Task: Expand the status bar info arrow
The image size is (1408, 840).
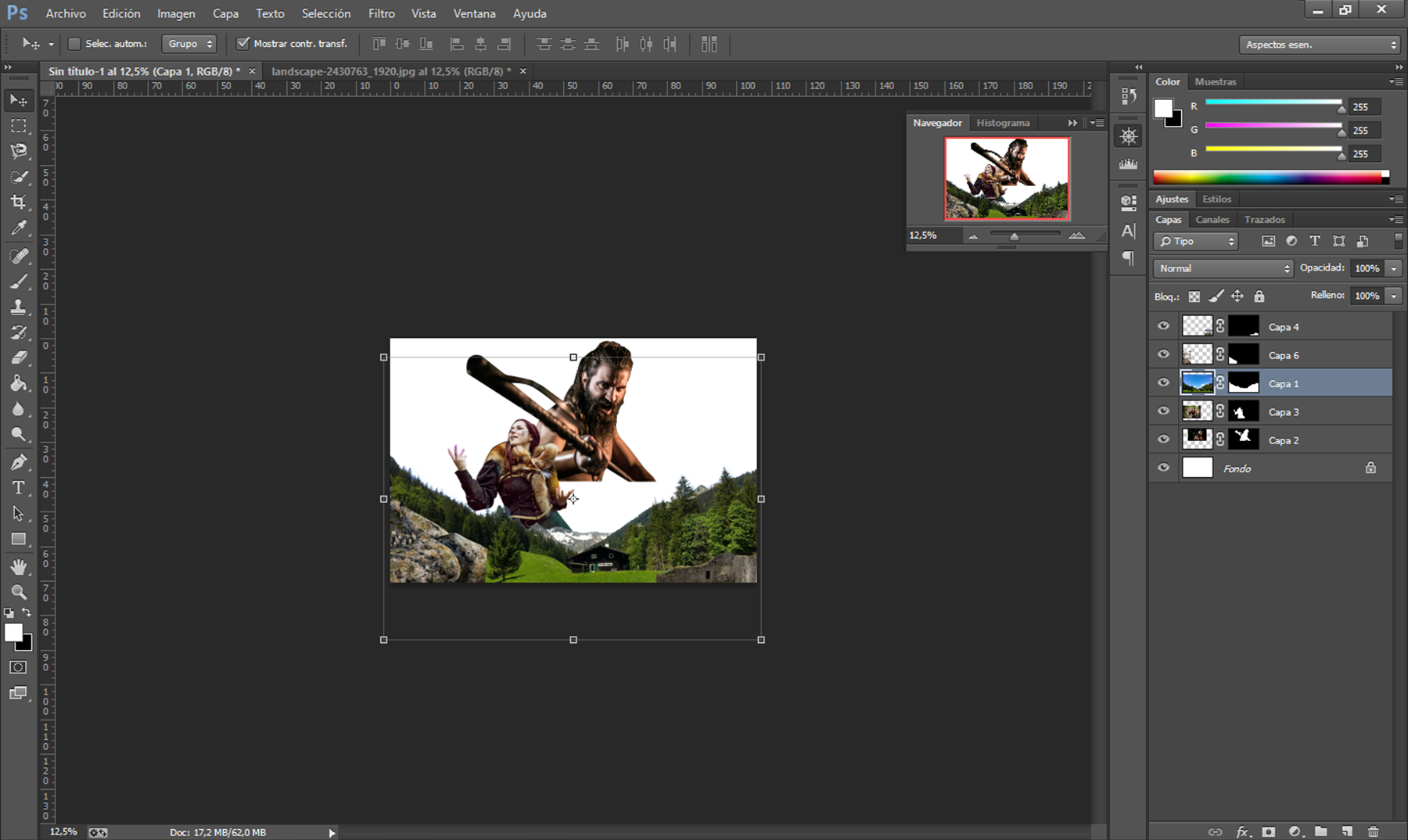Action: tap(332, 833)
